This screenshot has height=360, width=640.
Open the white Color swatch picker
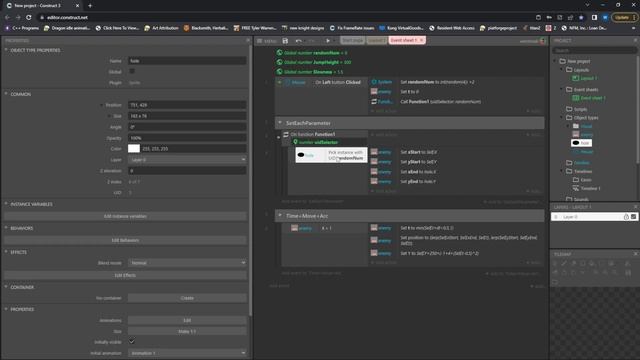134,149
